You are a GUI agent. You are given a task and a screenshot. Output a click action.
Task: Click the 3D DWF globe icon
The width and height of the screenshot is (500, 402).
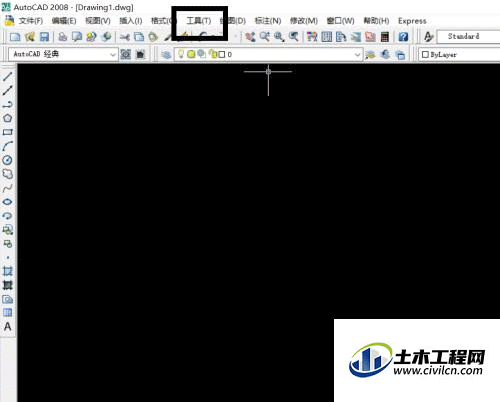click(106, 37)
